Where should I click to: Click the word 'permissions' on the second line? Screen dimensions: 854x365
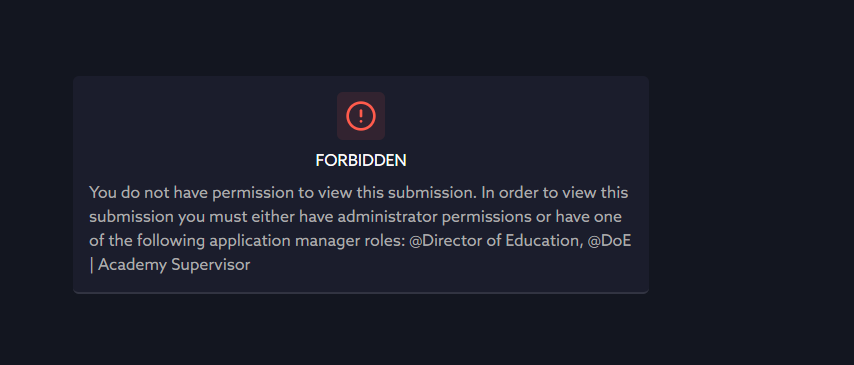(485, 217)
